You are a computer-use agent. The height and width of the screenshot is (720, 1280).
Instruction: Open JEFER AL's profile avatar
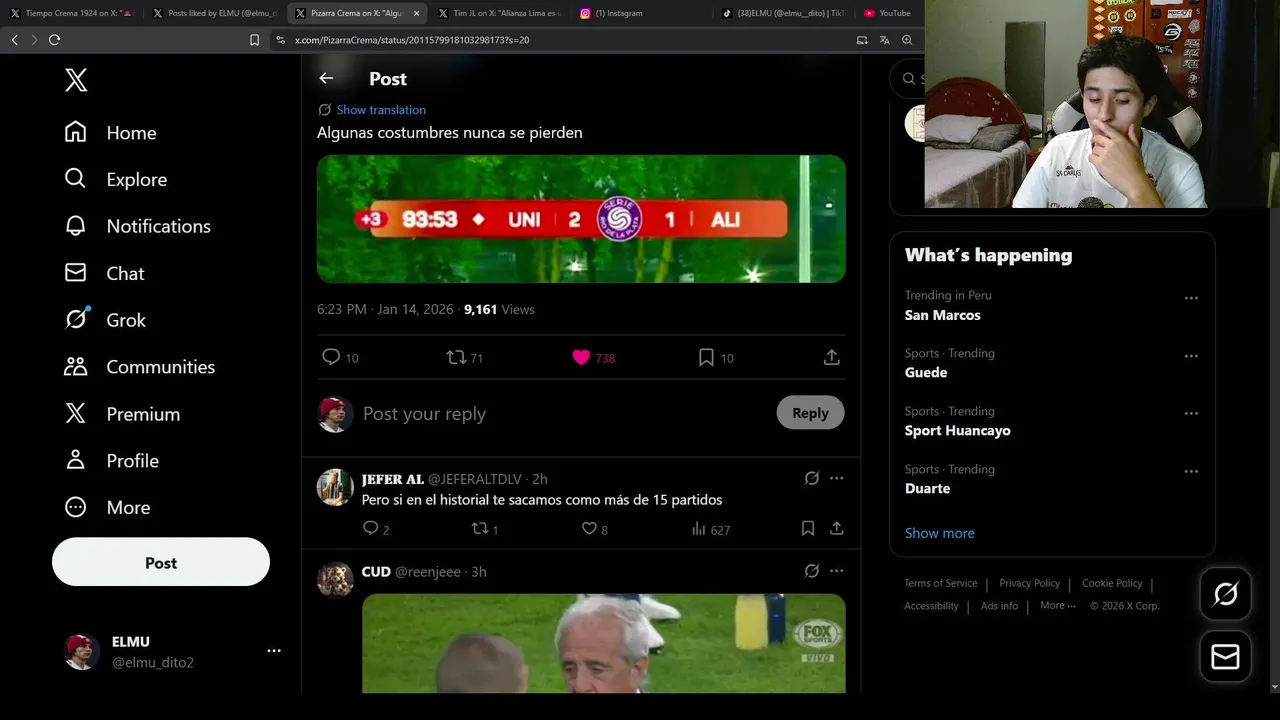click(x=335, y=487)
